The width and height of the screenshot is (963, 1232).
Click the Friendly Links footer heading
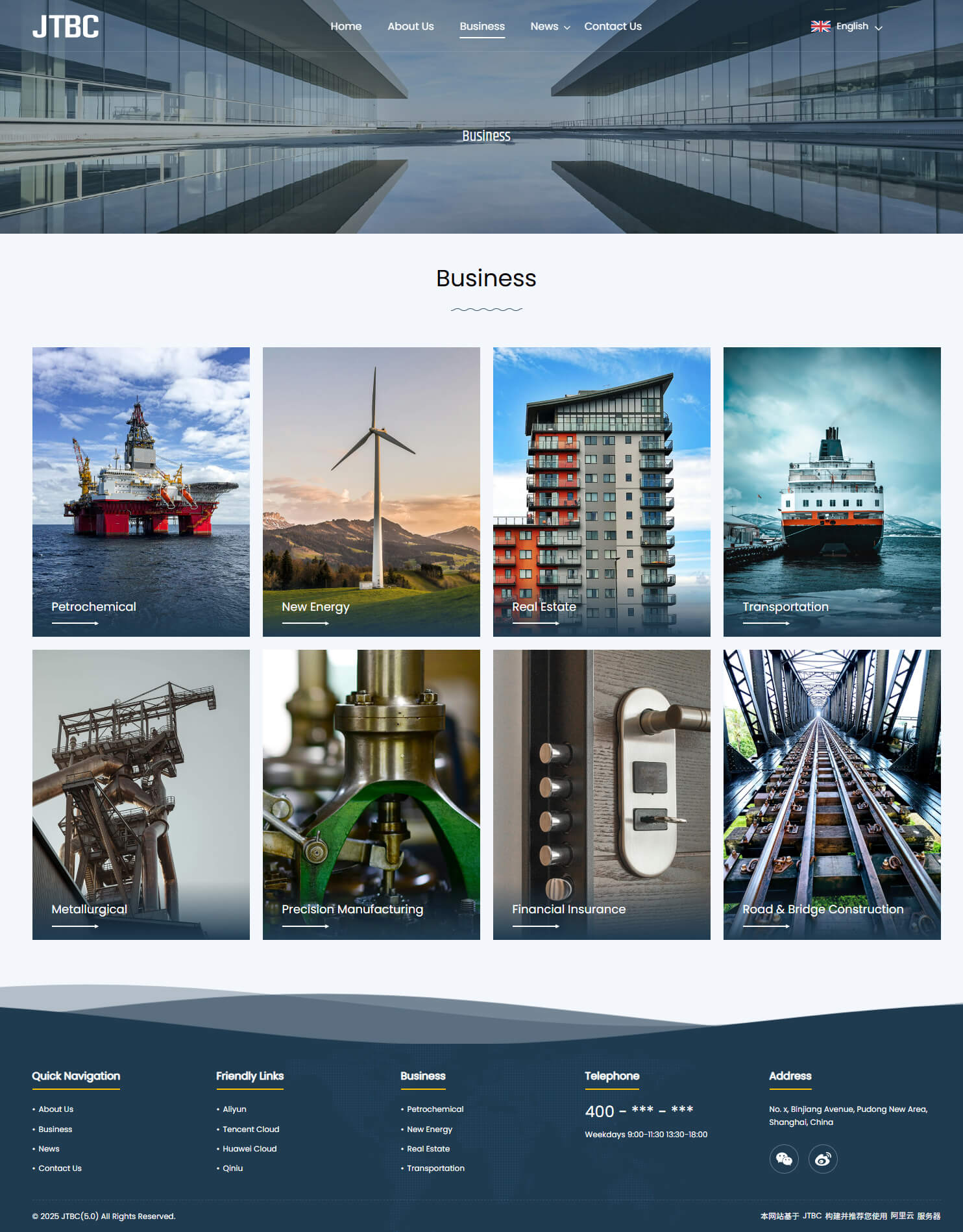click(250, 1076)
